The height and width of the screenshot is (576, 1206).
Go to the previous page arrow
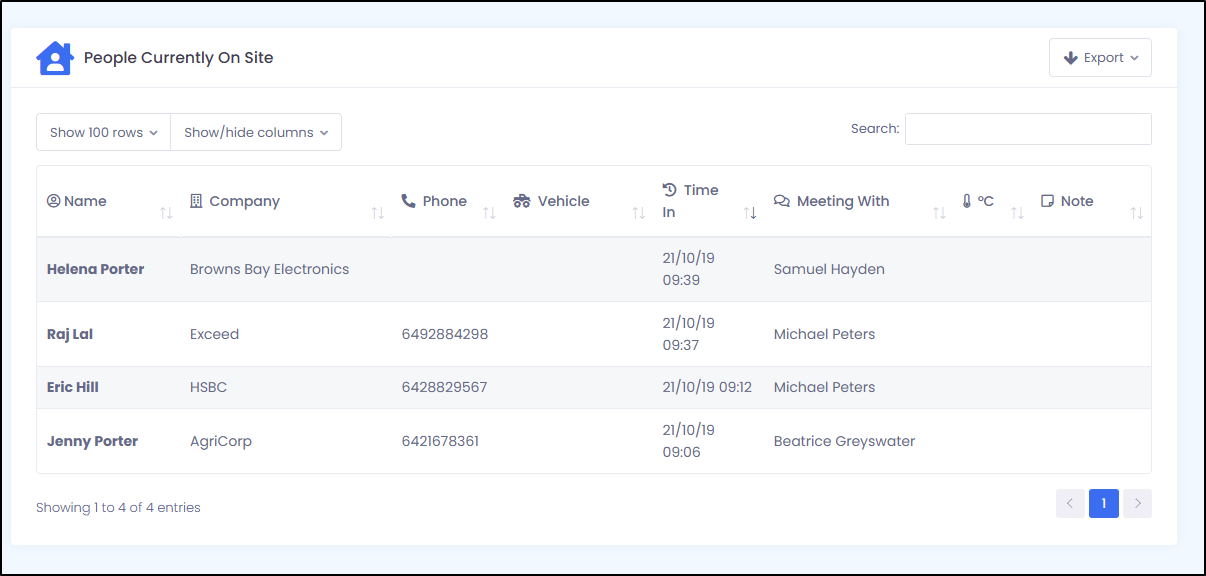1070,504
